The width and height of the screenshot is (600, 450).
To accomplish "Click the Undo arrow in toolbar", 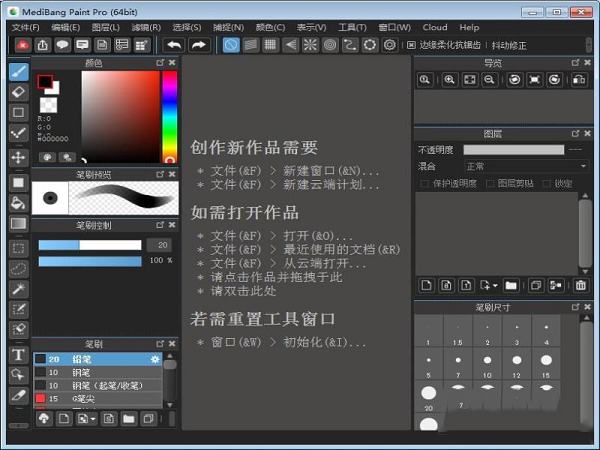I will click(x=174, y=45).
